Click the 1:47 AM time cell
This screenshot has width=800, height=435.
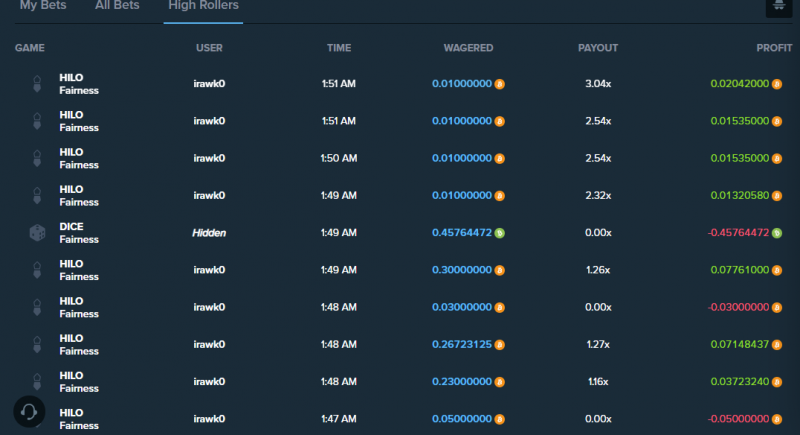click(x=339, y=419)
